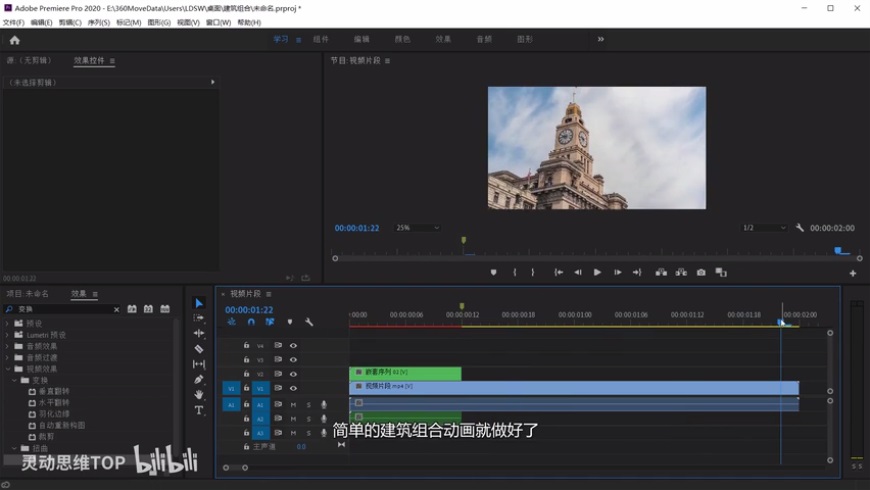Mark In point in program monitor
The width and height of the screenshot is (870, 490).
[x=514, y=272]
